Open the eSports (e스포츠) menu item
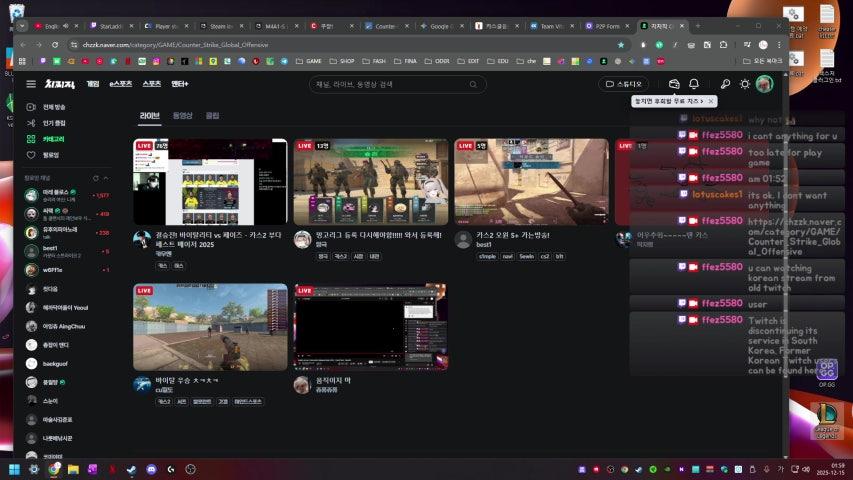The width and height of the screenshot is (853, 480). point(121,84)
